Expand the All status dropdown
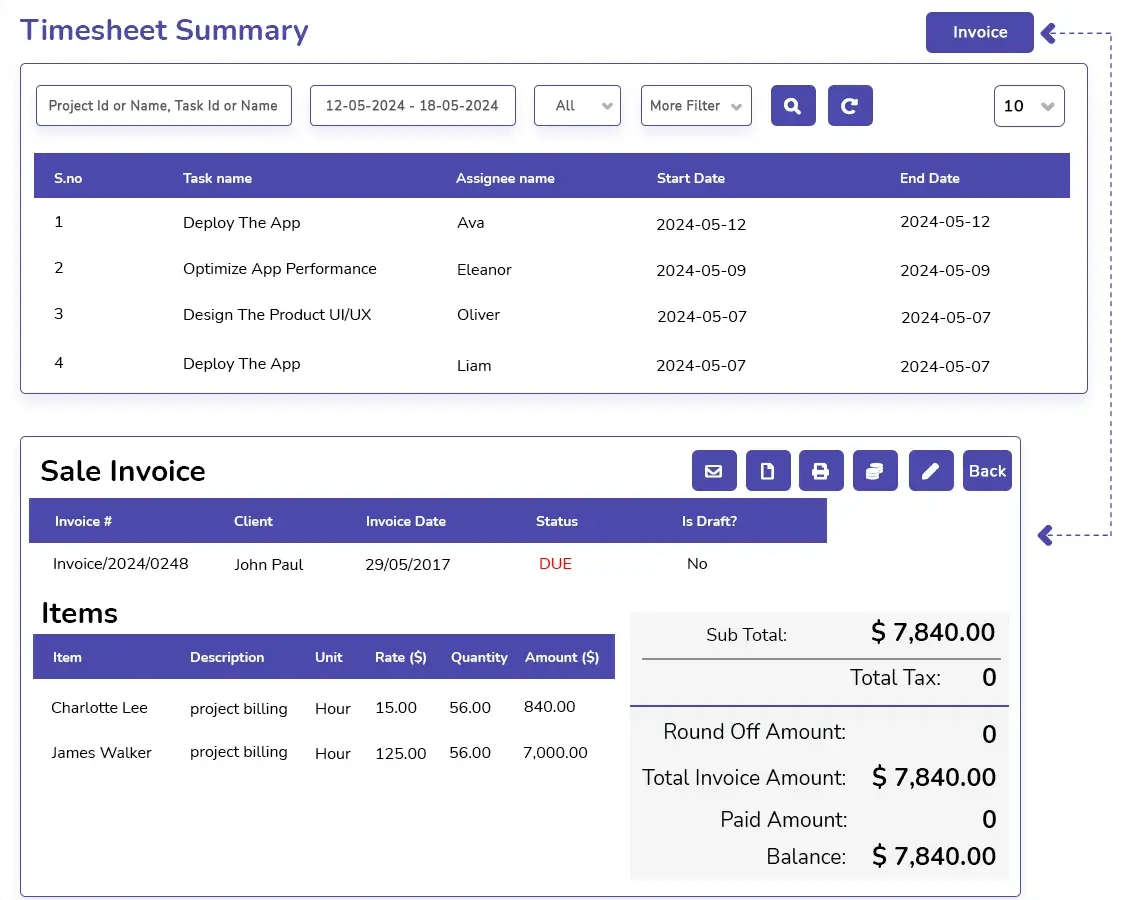 click(578, 106)
